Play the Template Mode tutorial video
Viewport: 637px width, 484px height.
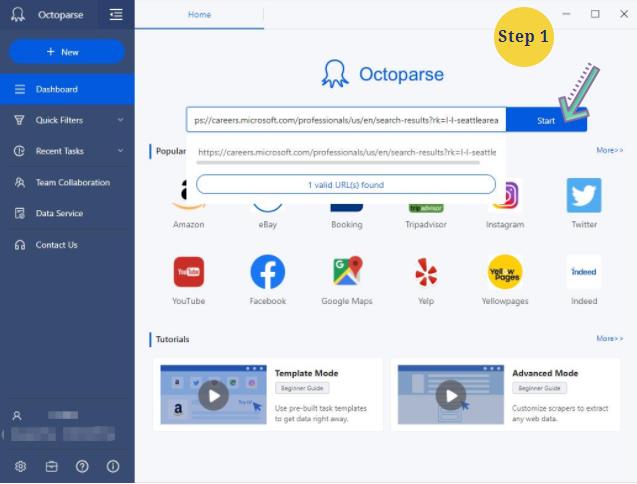(x=214, y=395)
